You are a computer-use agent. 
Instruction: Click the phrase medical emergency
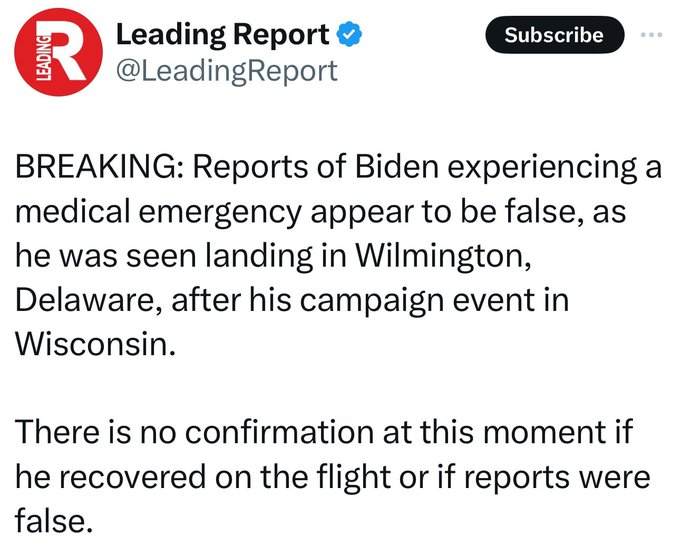click(159, 213)
